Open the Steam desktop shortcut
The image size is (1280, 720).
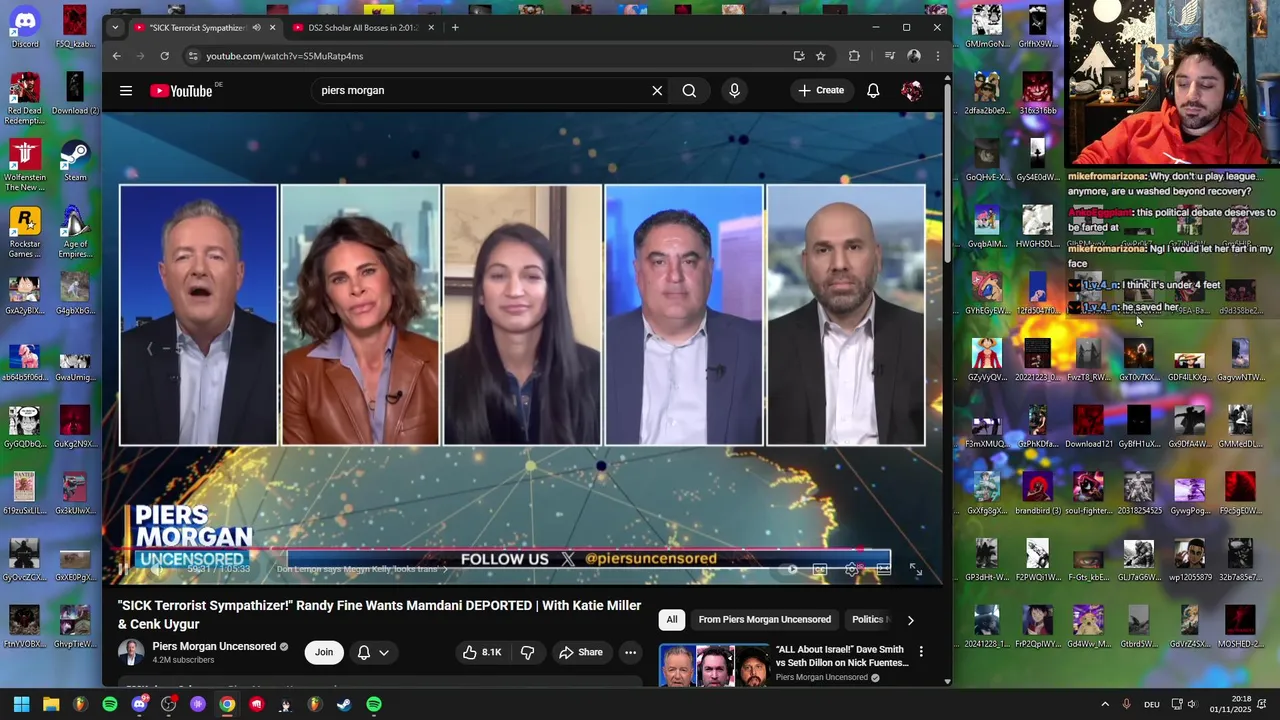pos(75,162)
